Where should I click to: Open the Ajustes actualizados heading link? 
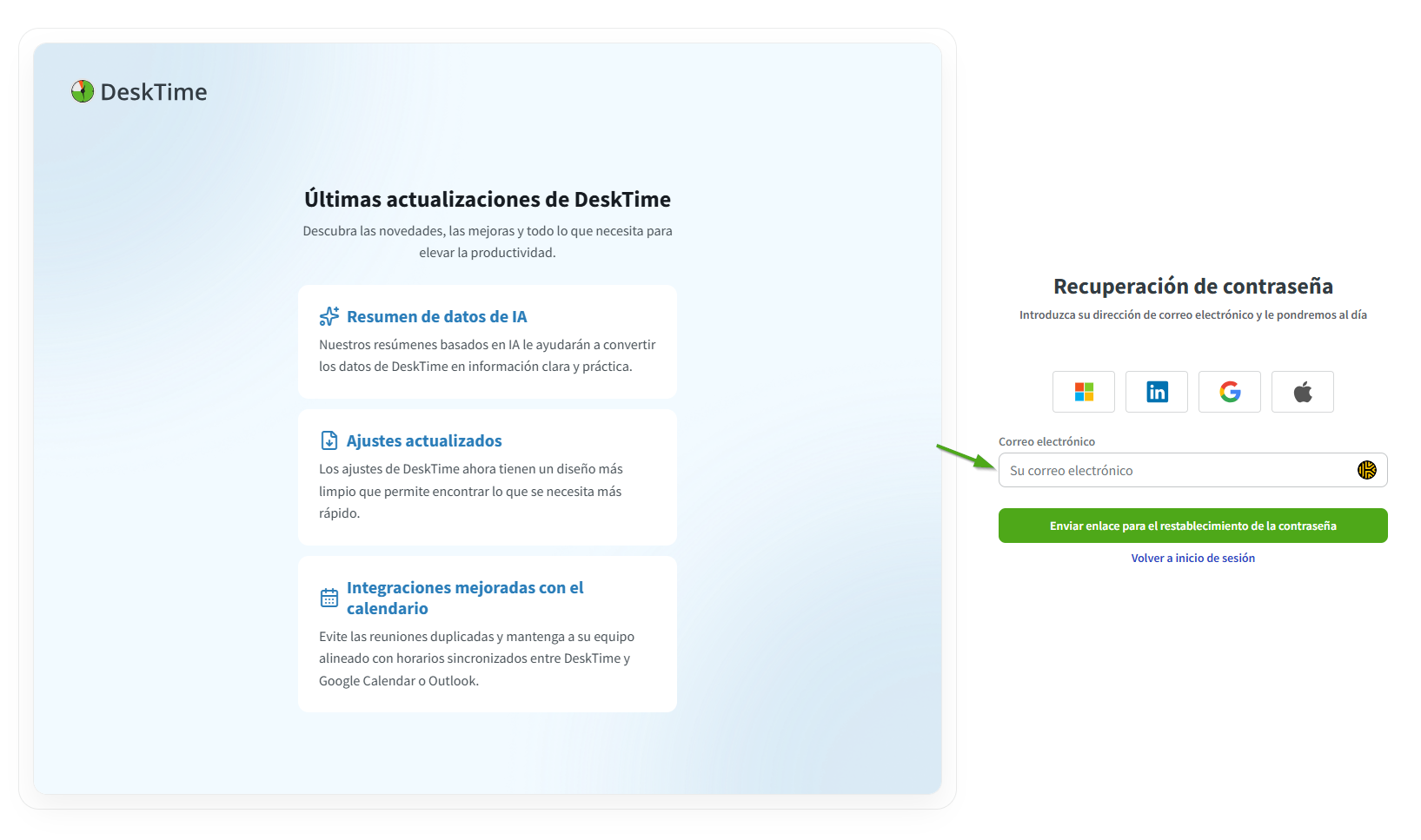point(424,441)
